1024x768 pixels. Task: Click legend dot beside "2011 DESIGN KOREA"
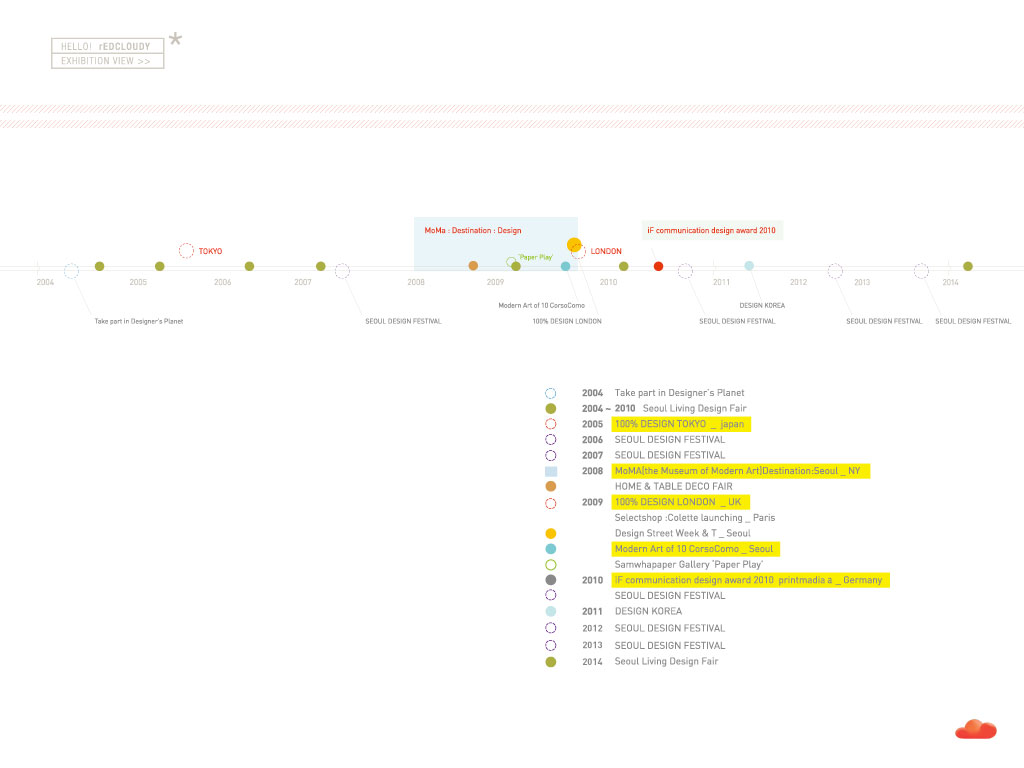(551, 611)
